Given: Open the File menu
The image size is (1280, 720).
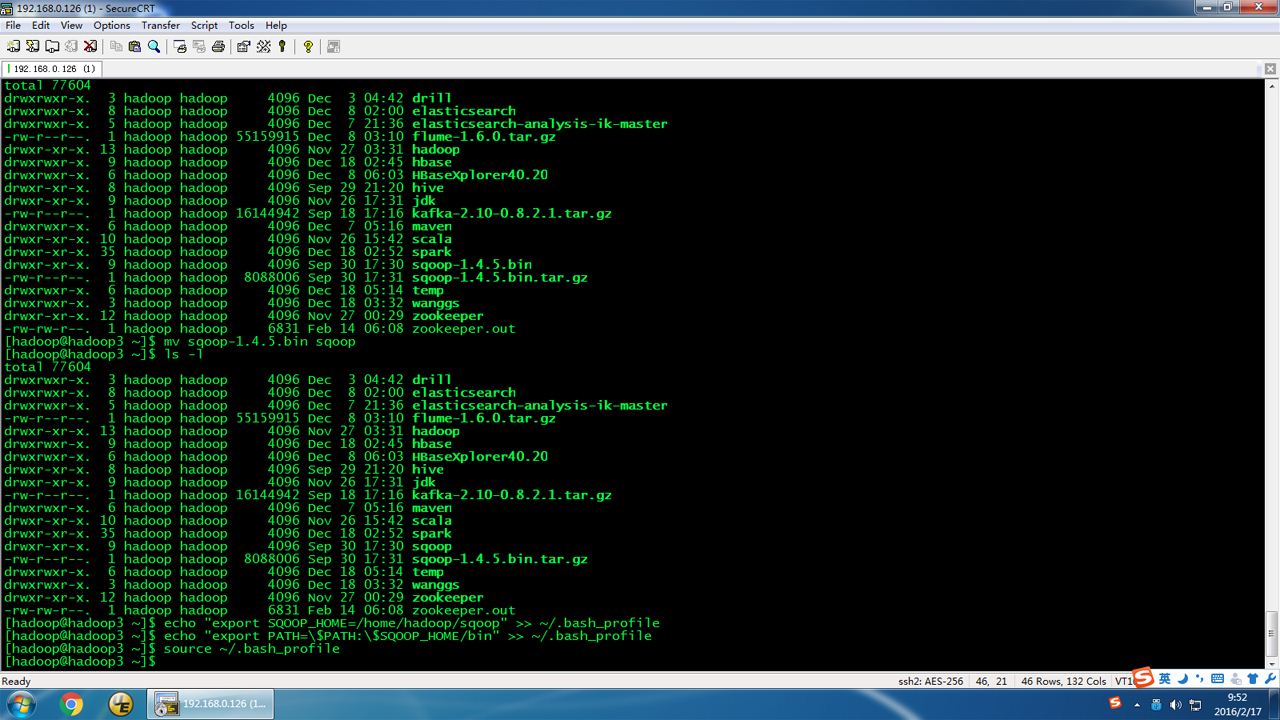Looking at the screenshot, I should (13, 25).
